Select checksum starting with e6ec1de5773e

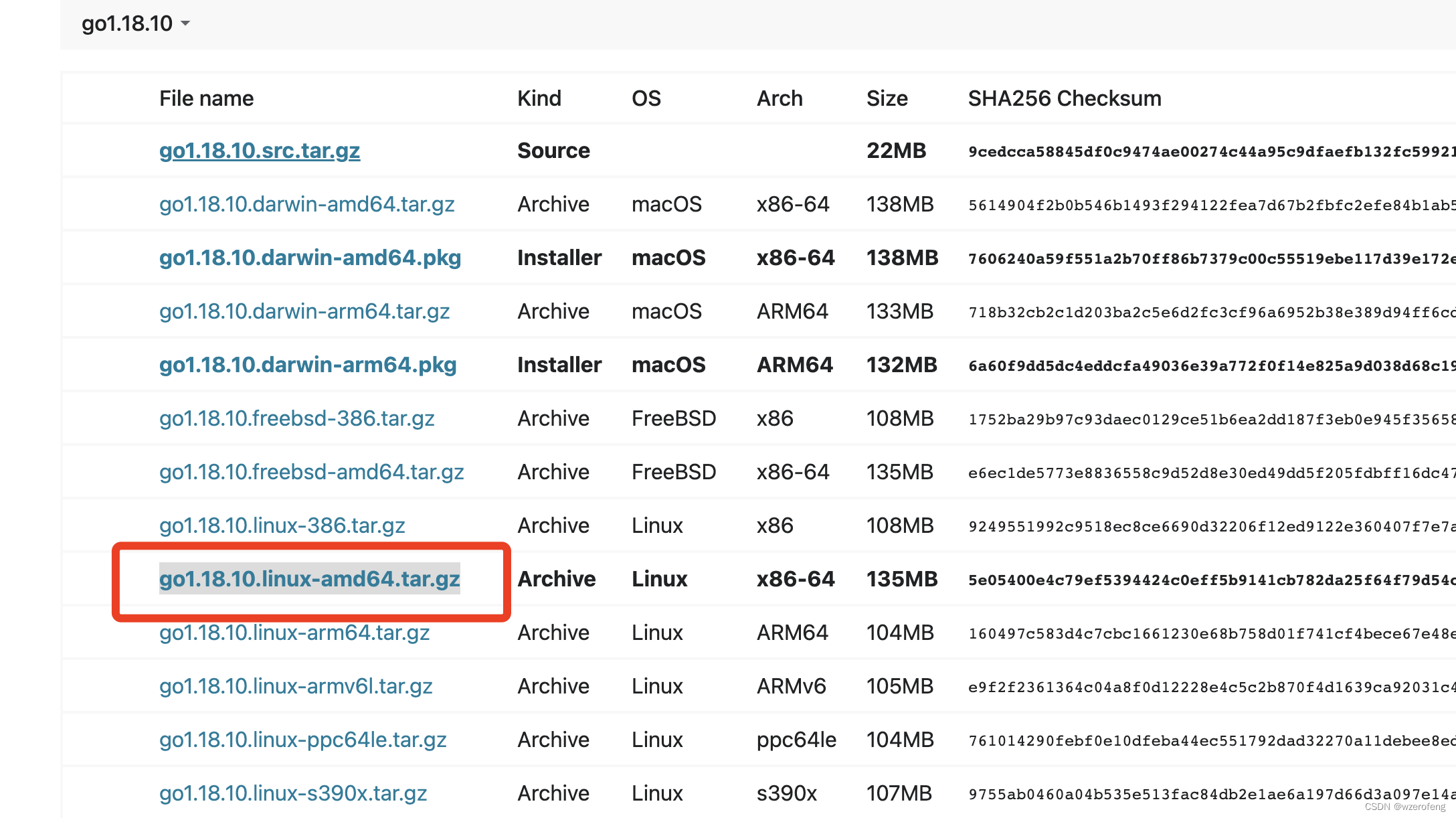tap(1212, 473)
